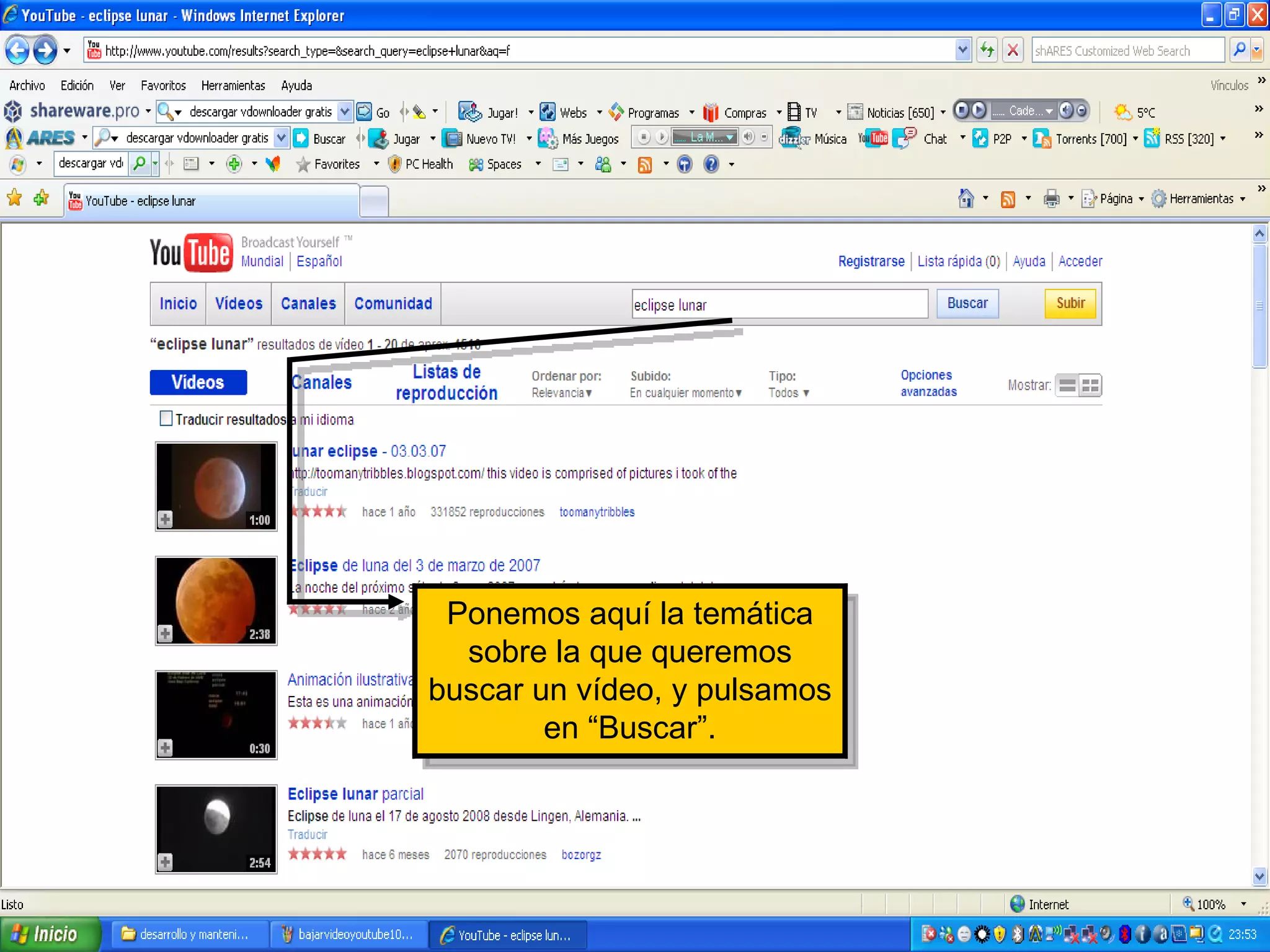Click the Buscar button in ARES toolbar
1270x952 pixels.
(320, 138)
